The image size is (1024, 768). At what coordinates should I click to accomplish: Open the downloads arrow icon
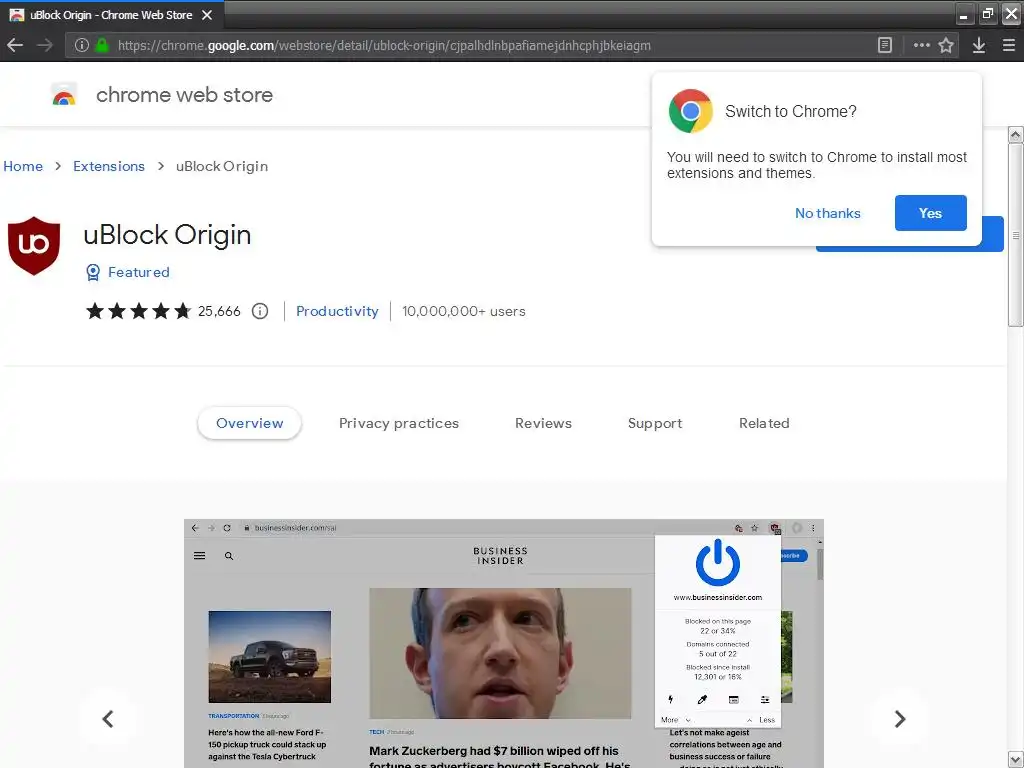978,45
